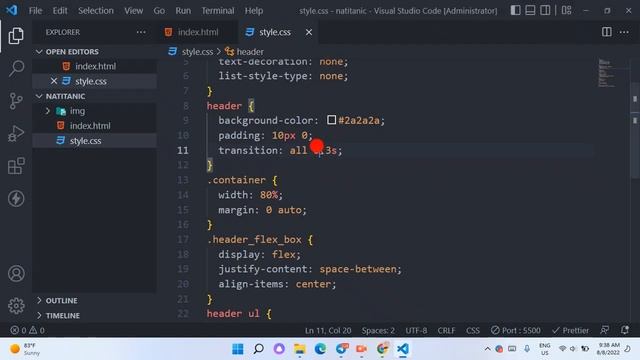This screenshot has height=360, width=640.
Task: Open File Explorer from taskbar
Action: (300, 349)
